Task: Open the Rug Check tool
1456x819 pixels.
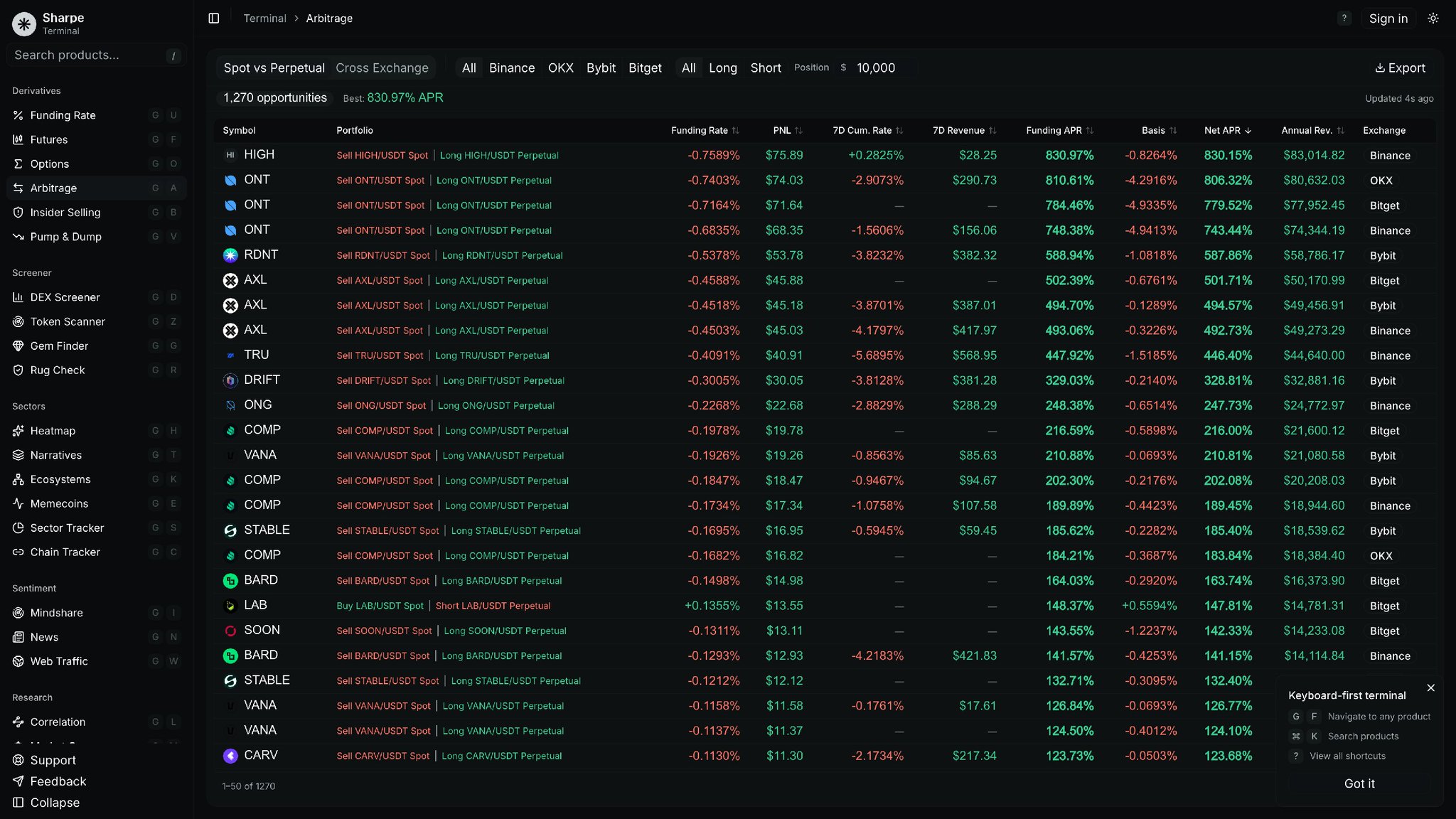Action: (x=57, y=370)
